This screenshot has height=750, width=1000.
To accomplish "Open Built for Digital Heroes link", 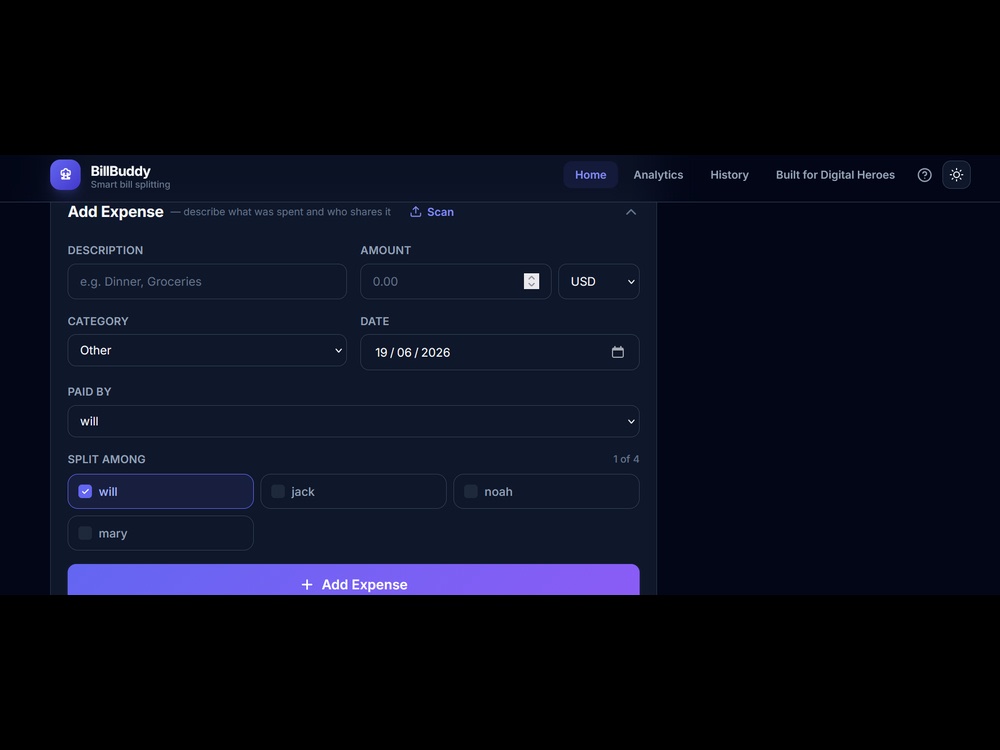I will [835, 175].
